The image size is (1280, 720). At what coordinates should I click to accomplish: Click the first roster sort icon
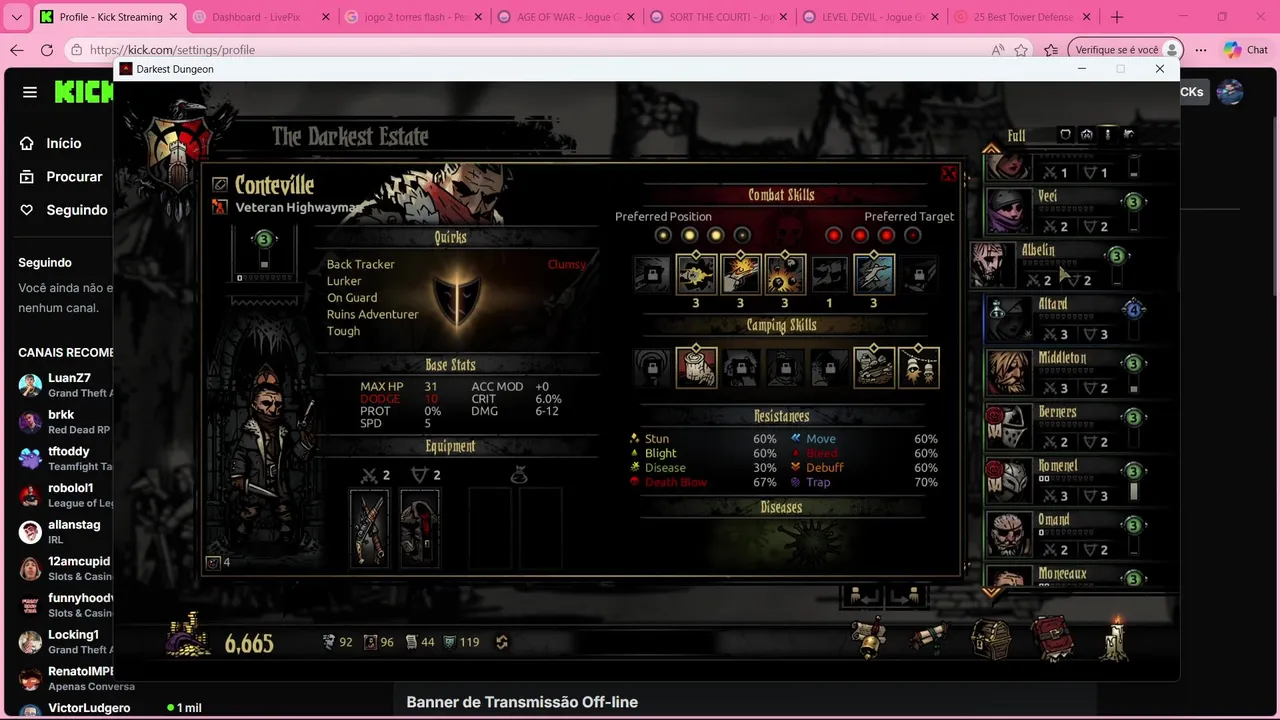point(1065,134)
